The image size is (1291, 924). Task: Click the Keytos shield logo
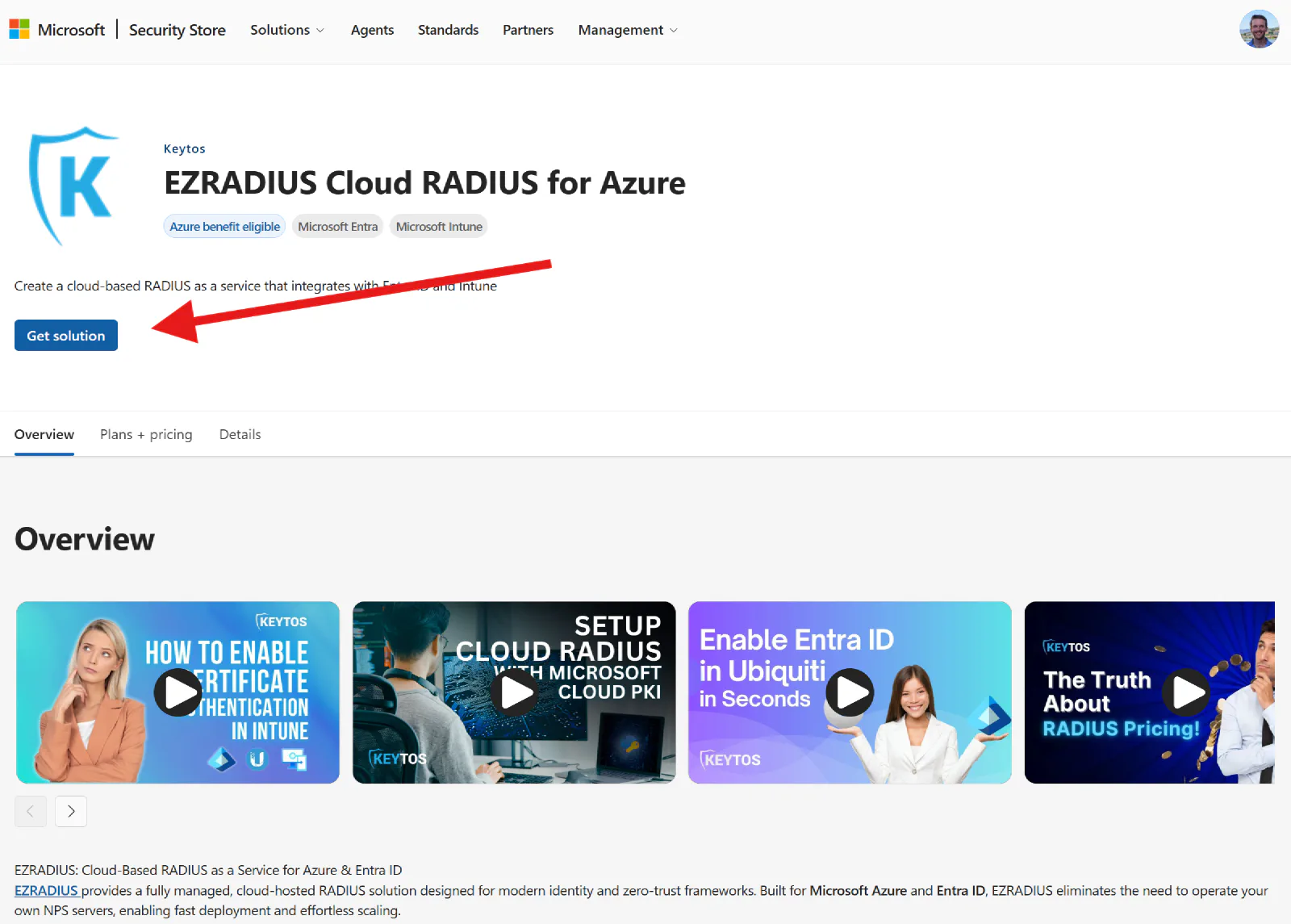pyautogui.click(x=73, y=186)
